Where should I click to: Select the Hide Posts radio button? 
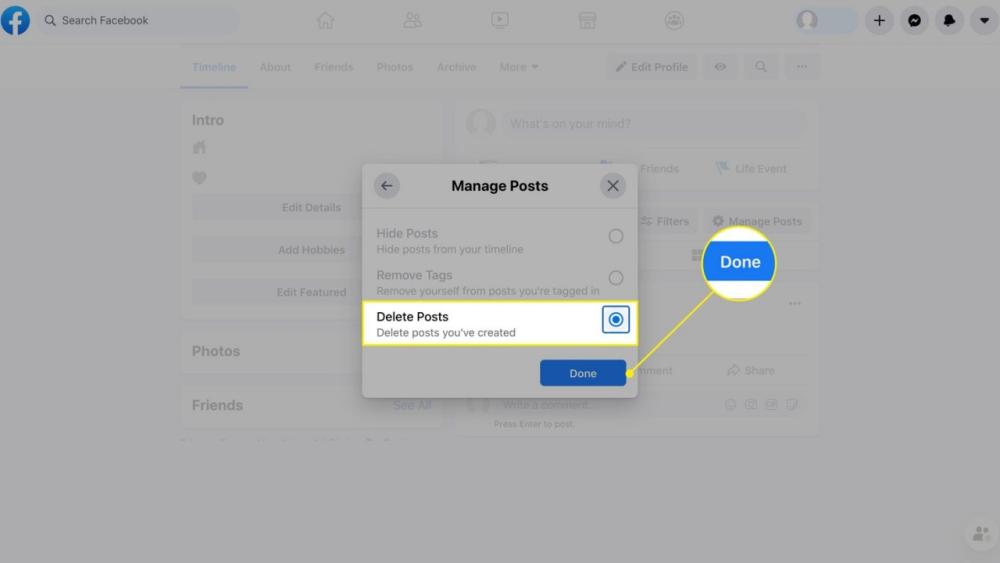(x=616, y=236)
